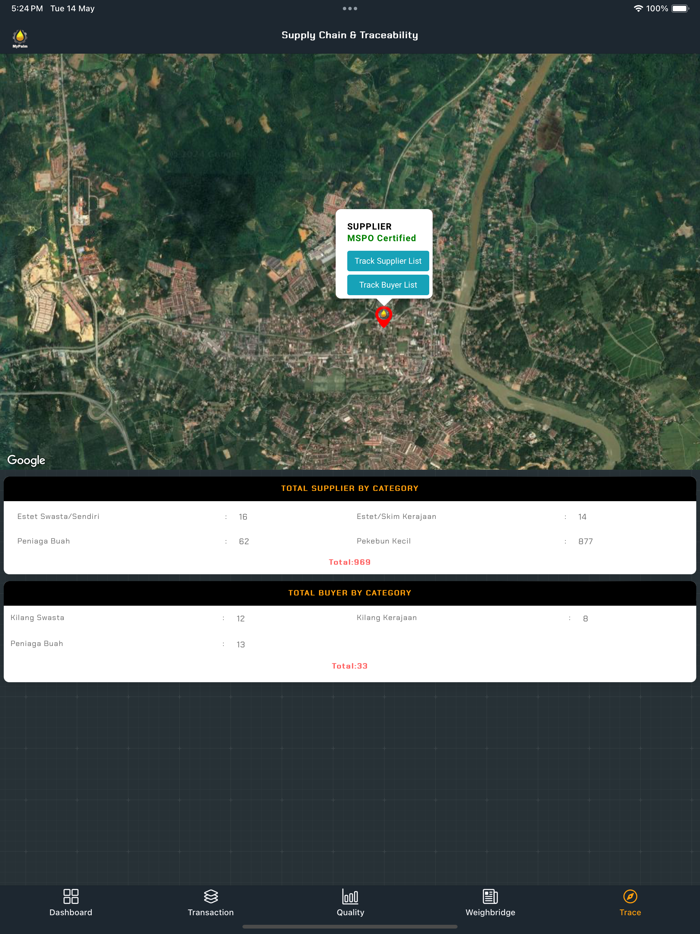Tap the Total Buyer By Category header
Viewport: 700px width, 934px height.
tap(350, 593)
